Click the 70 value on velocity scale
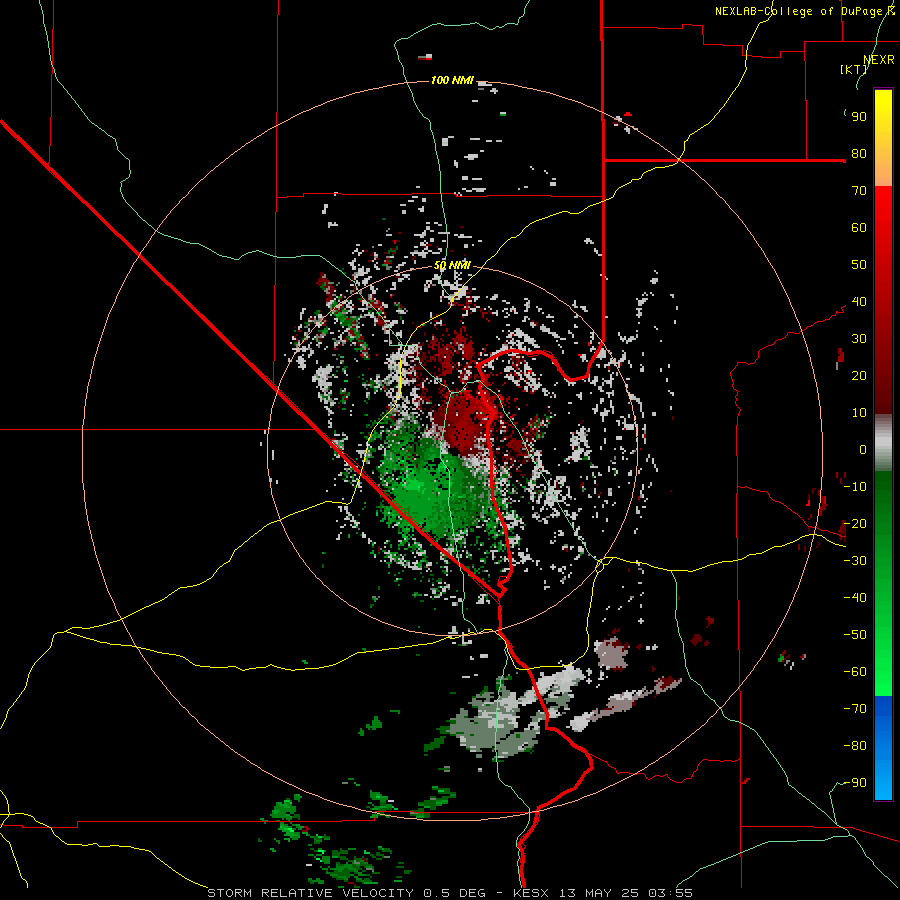Image resolution: width=900 pixels, height=900 pixels. click(x=859, y=191)
